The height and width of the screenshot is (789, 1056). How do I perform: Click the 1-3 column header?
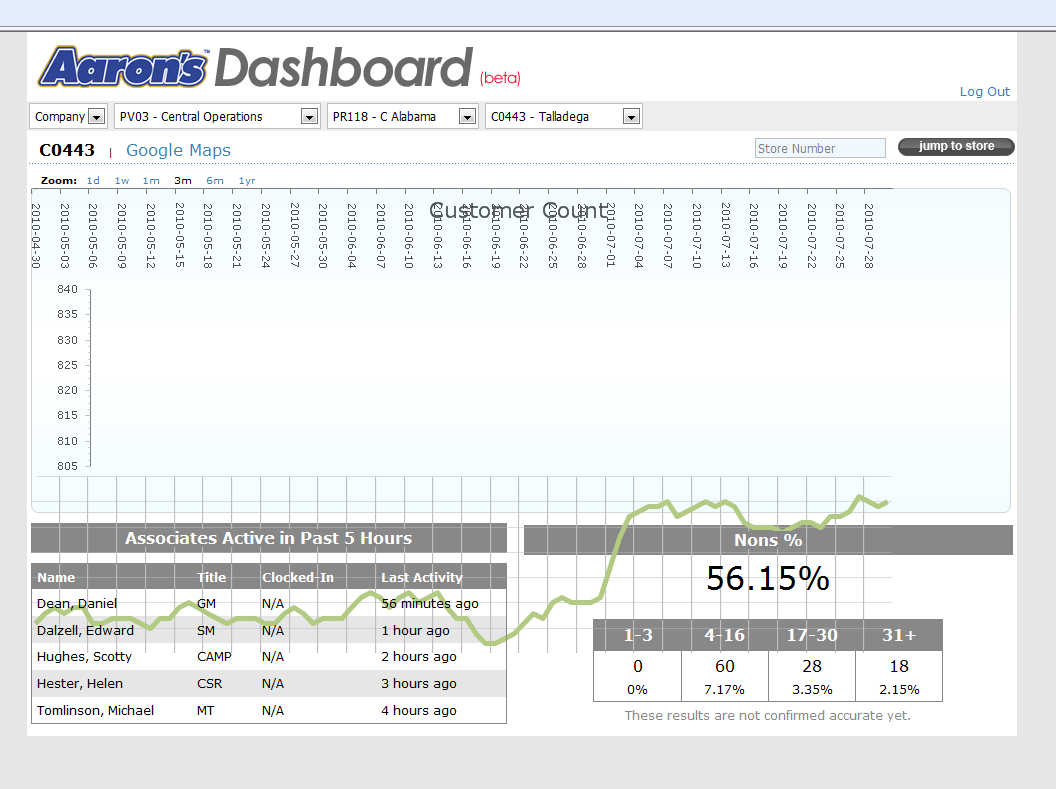(x=638, y=635)
